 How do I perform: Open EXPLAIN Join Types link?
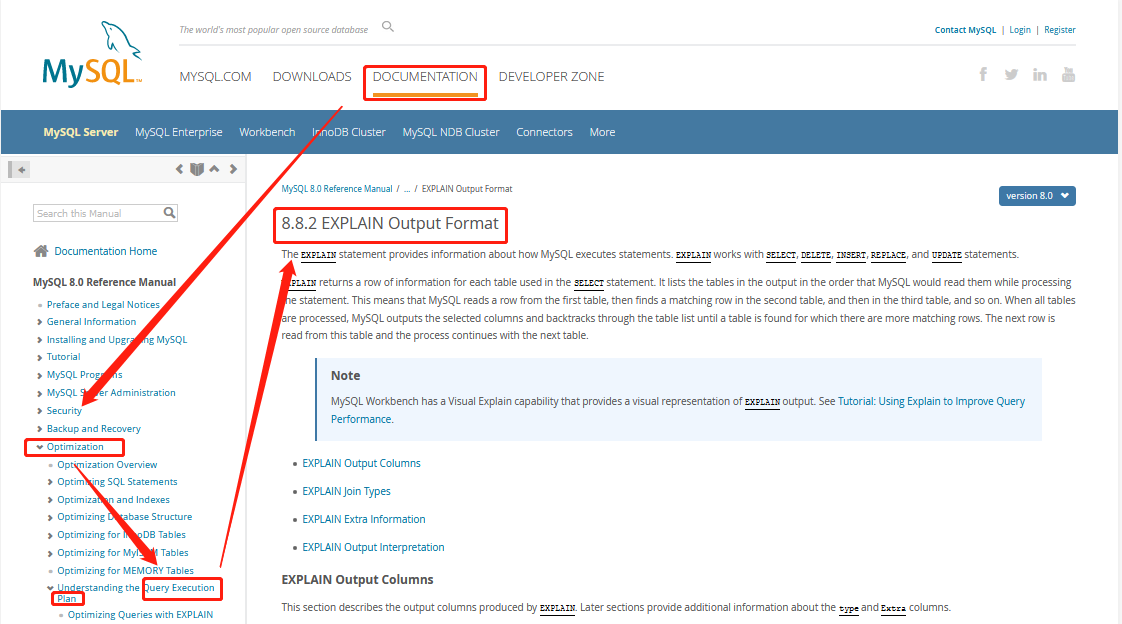point(346,492)
